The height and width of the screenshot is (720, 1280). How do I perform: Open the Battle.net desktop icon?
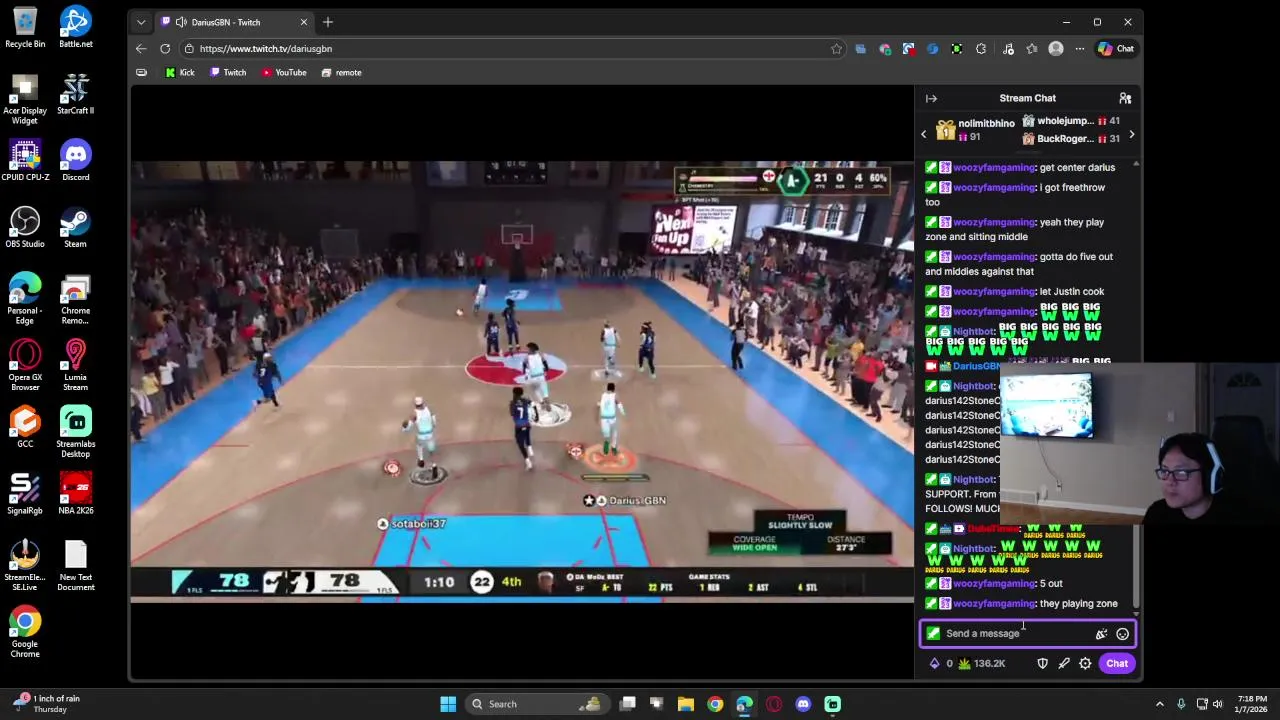[x=75, y=28]
